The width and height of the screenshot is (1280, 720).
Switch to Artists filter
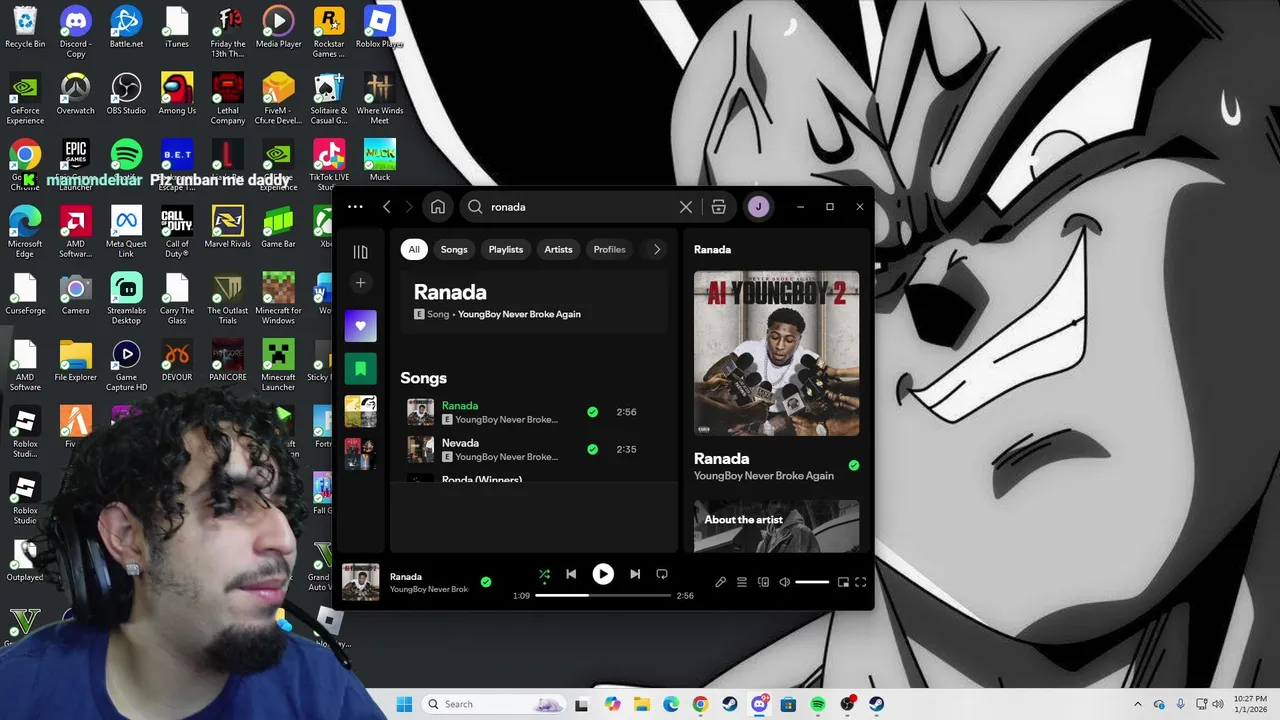click(x=558, y=250)
